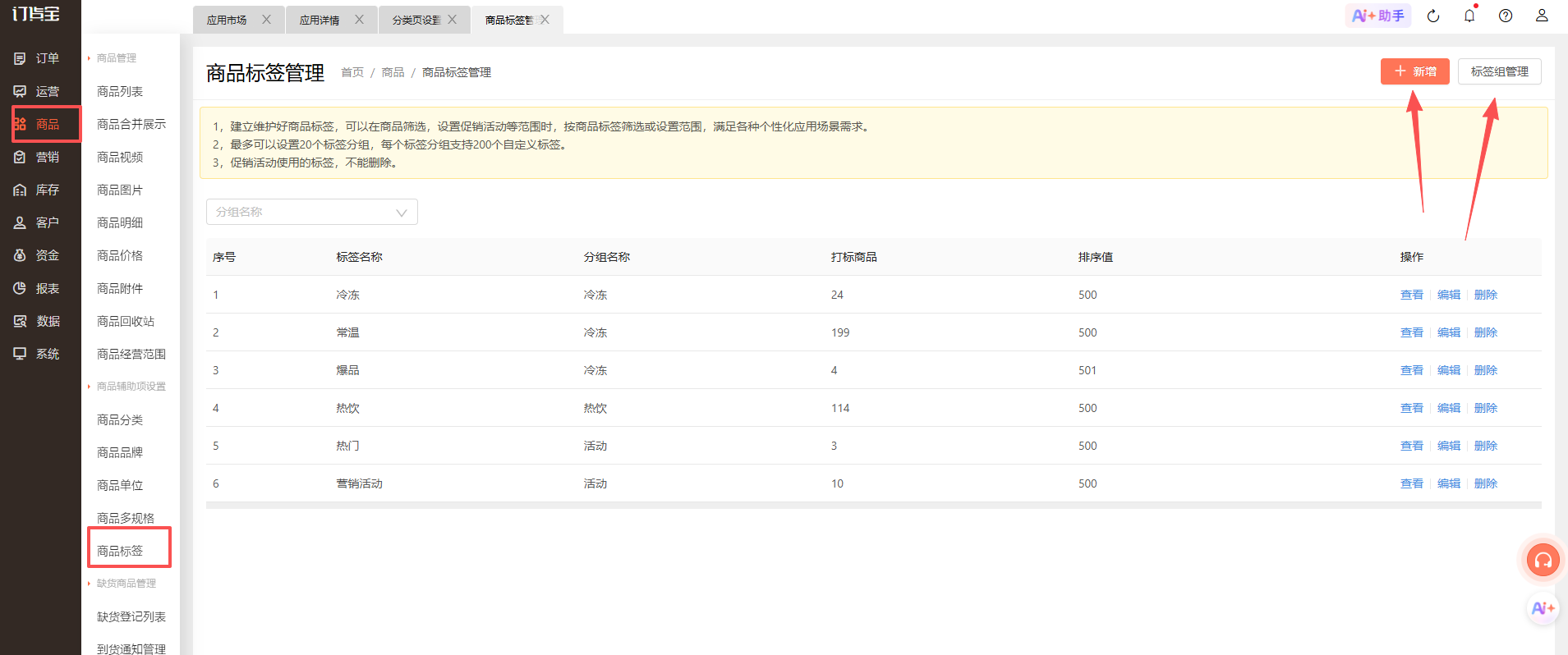
Task: Open 商品回收站 menu item
Action: [x=126, y=321]
